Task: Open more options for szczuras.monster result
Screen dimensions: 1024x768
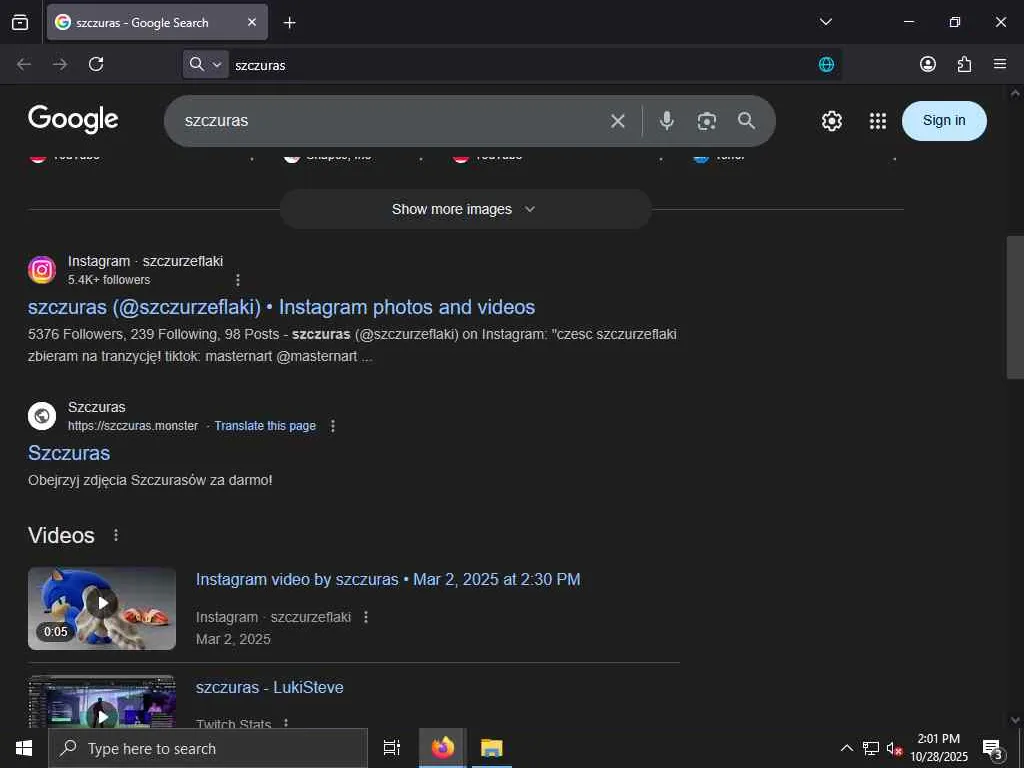Action: [332, 426]
